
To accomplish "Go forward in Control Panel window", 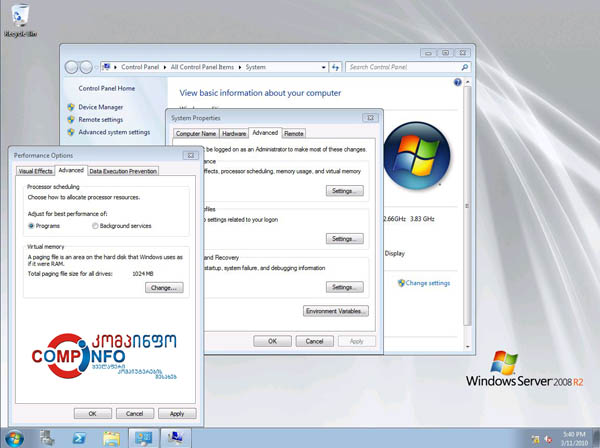I will pos(86,67).
